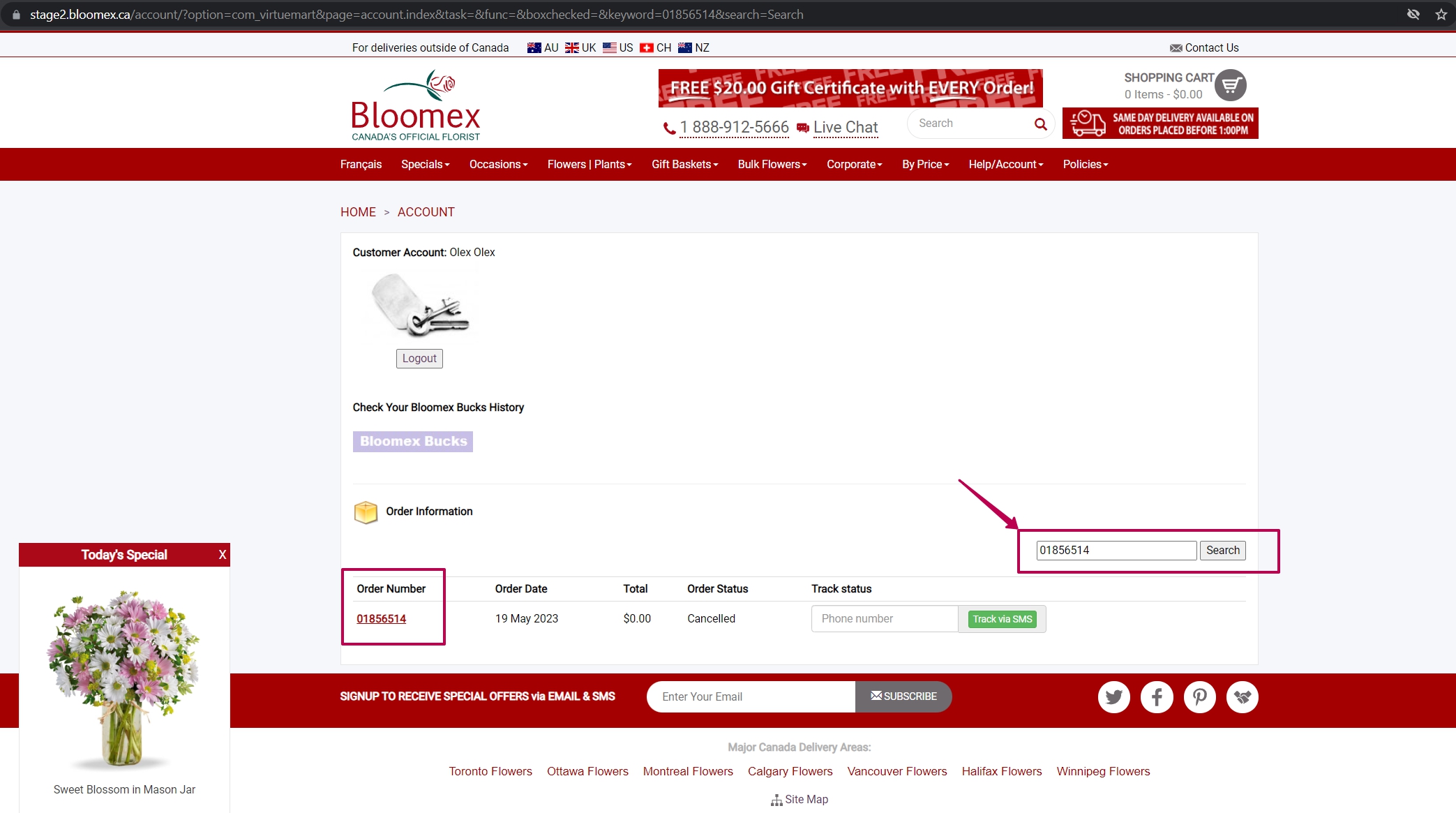
Task: Click the Bloomex rose logo
Action: 416,105
